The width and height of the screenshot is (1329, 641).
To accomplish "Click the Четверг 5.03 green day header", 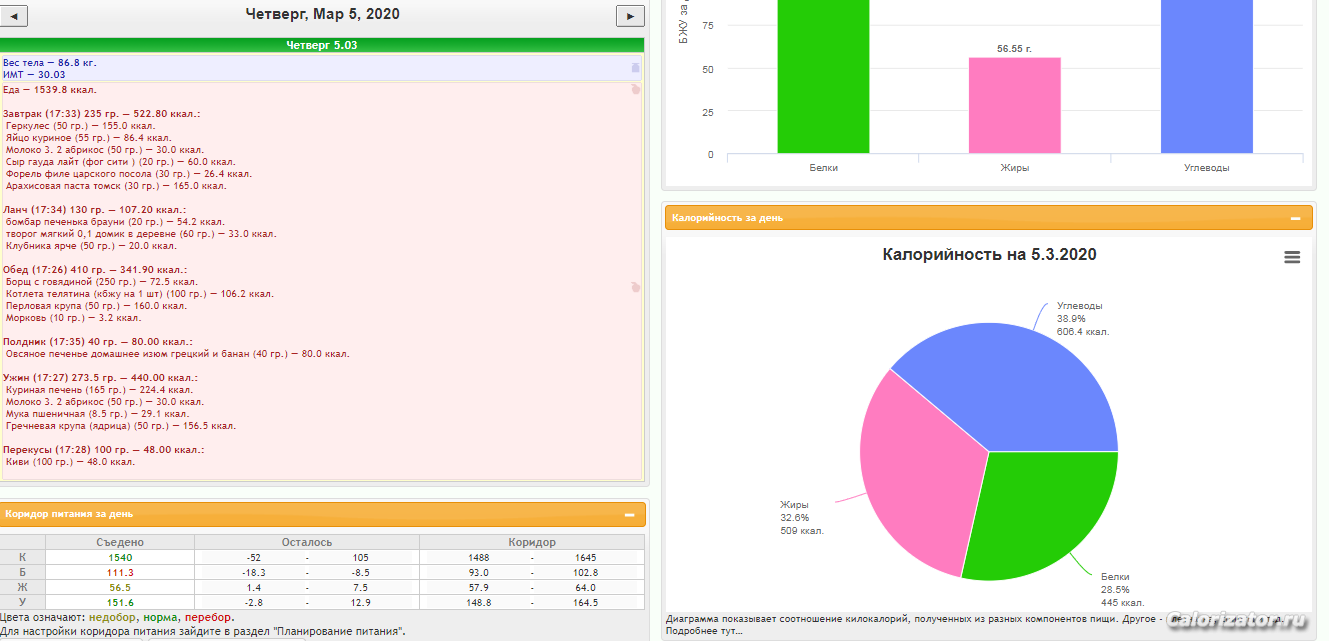I will (x=322, y=45).
